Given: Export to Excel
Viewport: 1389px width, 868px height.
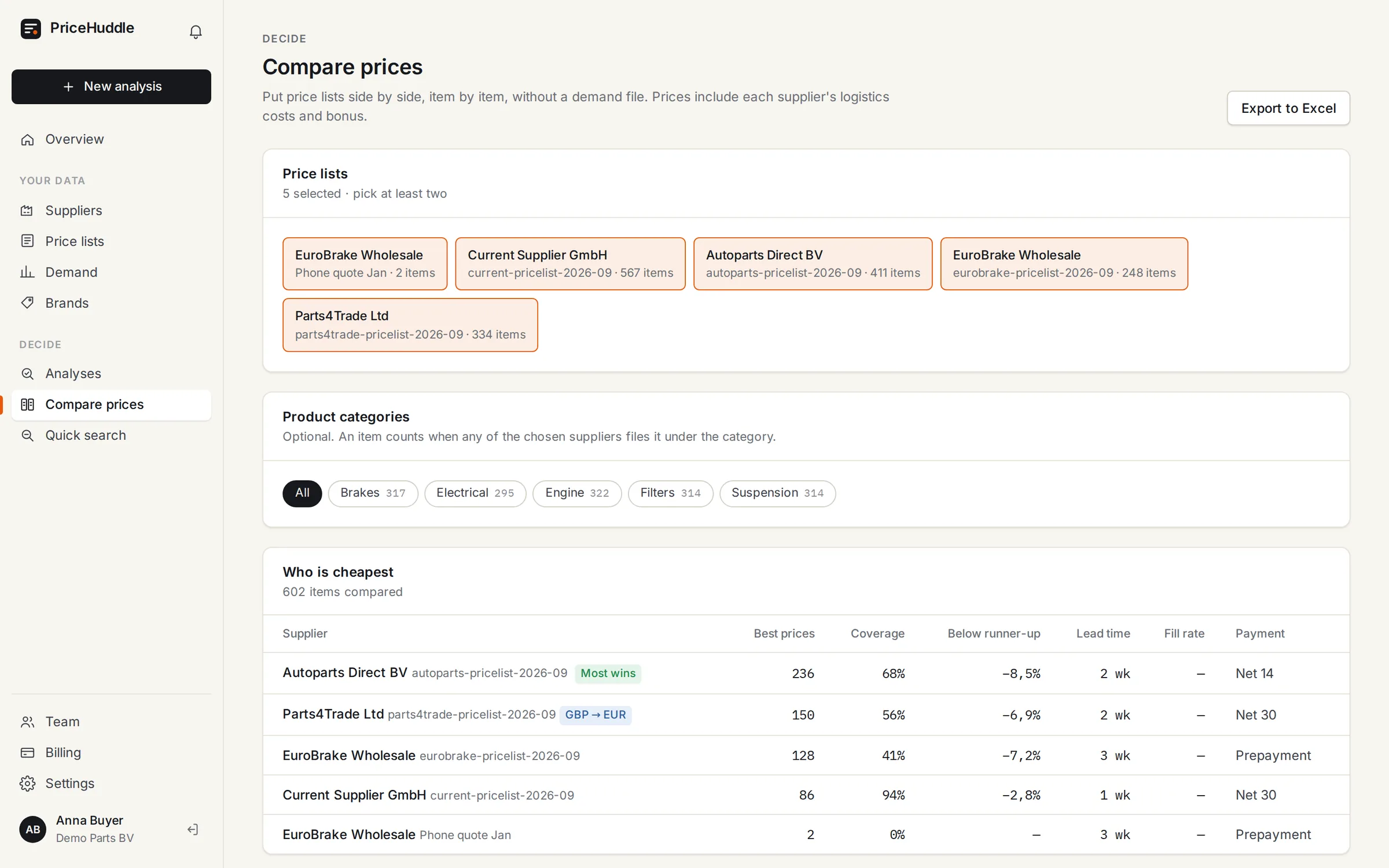Looking at the screenshot, I should tap(1288, 108).
